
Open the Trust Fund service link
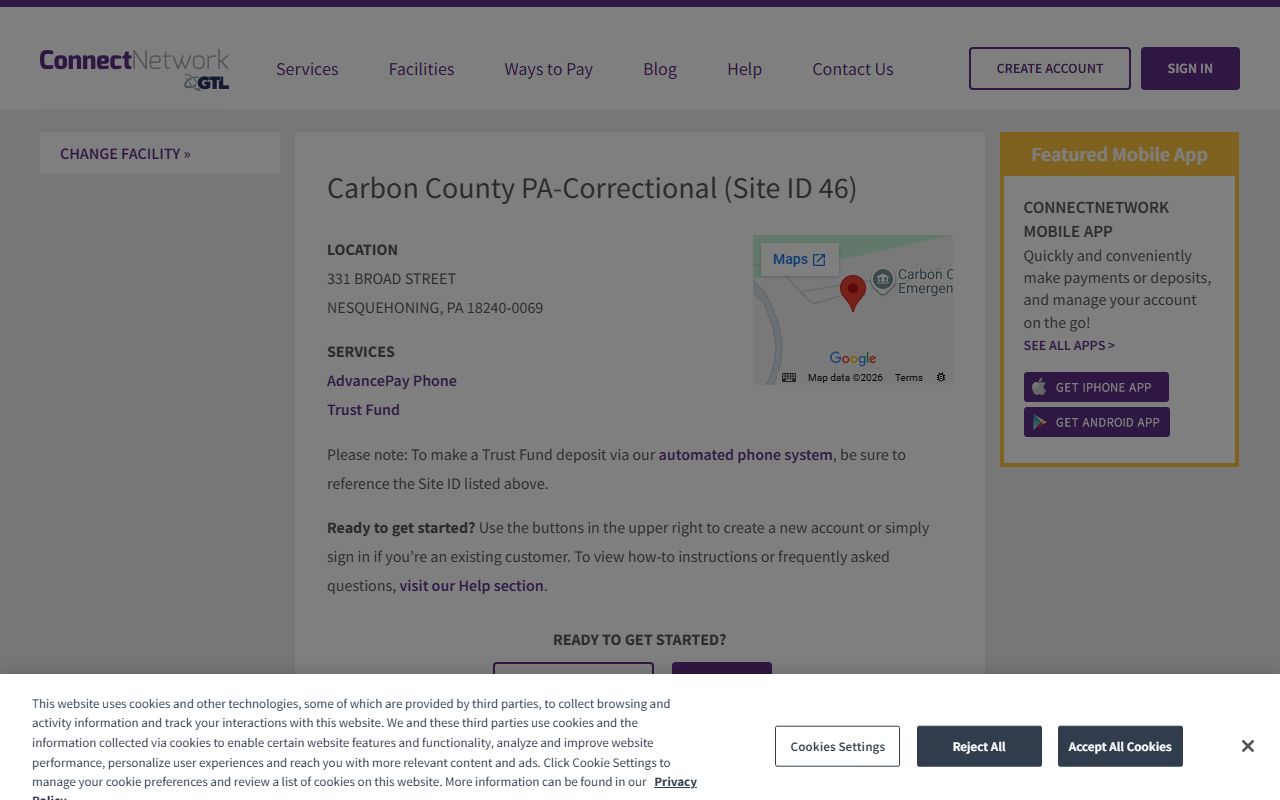pyautogui.click(x=363, y=410)
